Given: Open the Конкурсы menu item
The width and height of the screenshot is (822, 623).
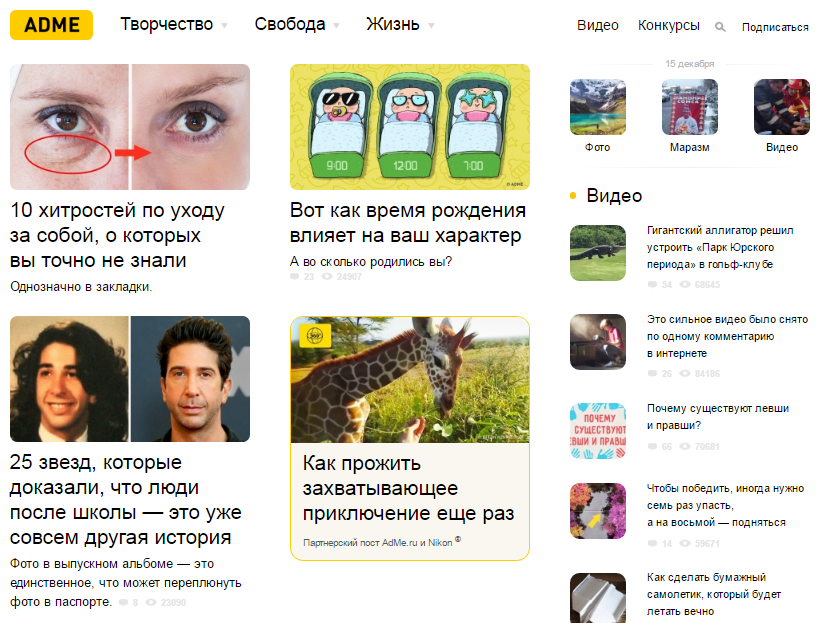Looking at the screenshot, I should (668, 25).
